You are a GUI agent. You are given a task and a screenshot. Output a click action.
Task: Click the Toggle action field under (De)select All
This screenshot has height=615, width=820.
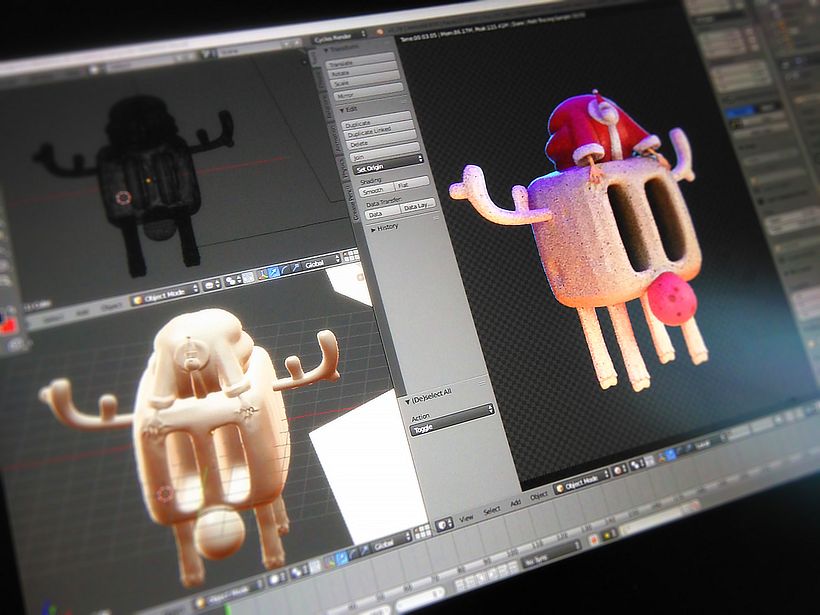coord(452,423)
